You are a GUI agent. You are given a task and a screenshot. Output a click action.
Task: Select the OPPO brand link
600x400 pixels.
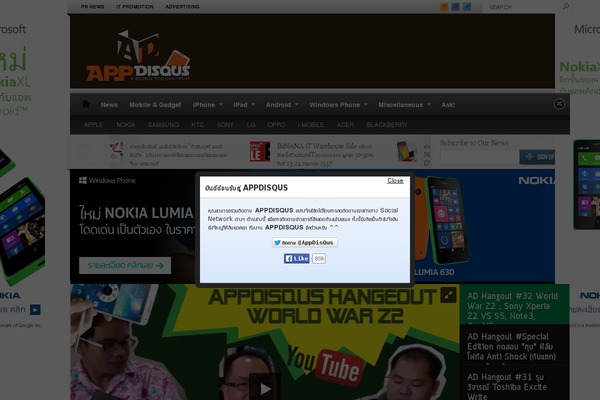click(x=276, y=125)
